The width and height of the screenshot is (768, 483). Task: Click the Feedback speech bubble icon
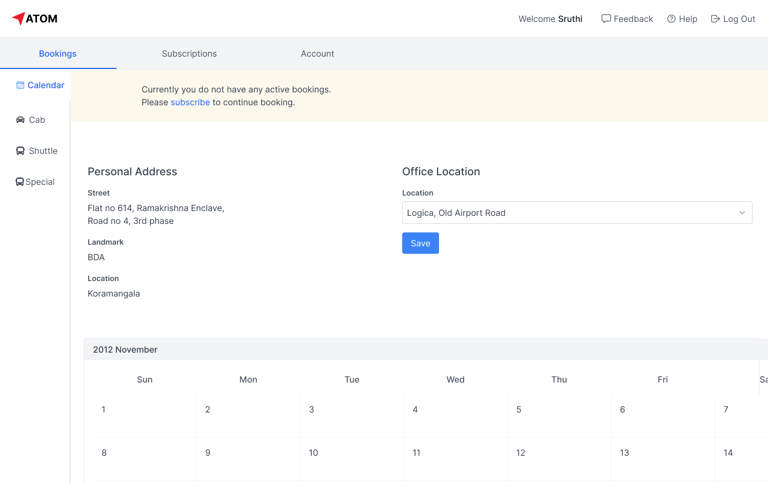[606, 19]
